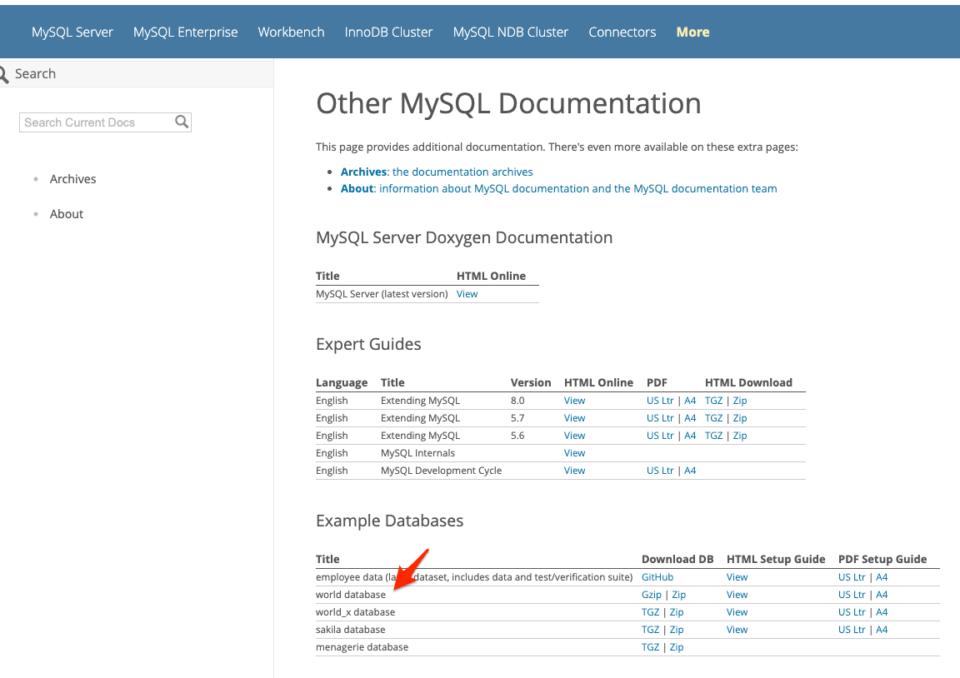This screenshot has height=678, width=960.
Task: Follow the About MySQL documentation team link
Action: click(x=558, y=189)
